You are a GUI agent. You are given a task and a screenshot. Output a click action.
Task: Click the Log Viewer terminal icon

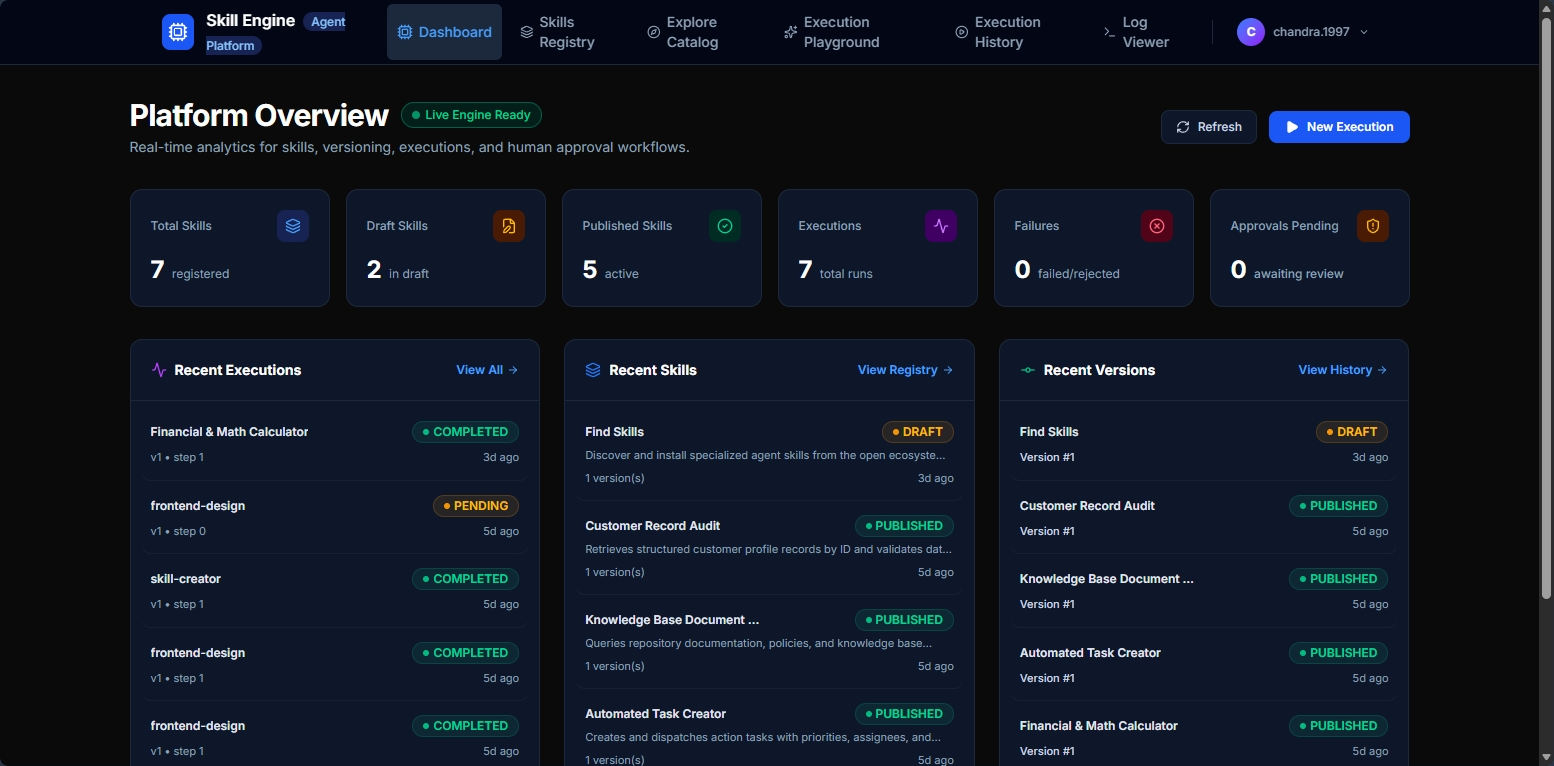[x=1109, y=32]
